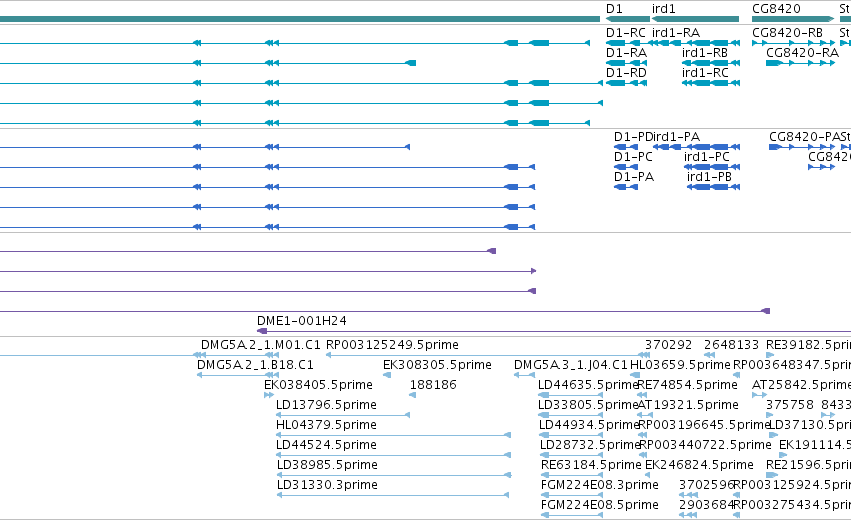Open the CG8420-RB transcript label
The height and width of the screenshot is (520, 851).
787,33
